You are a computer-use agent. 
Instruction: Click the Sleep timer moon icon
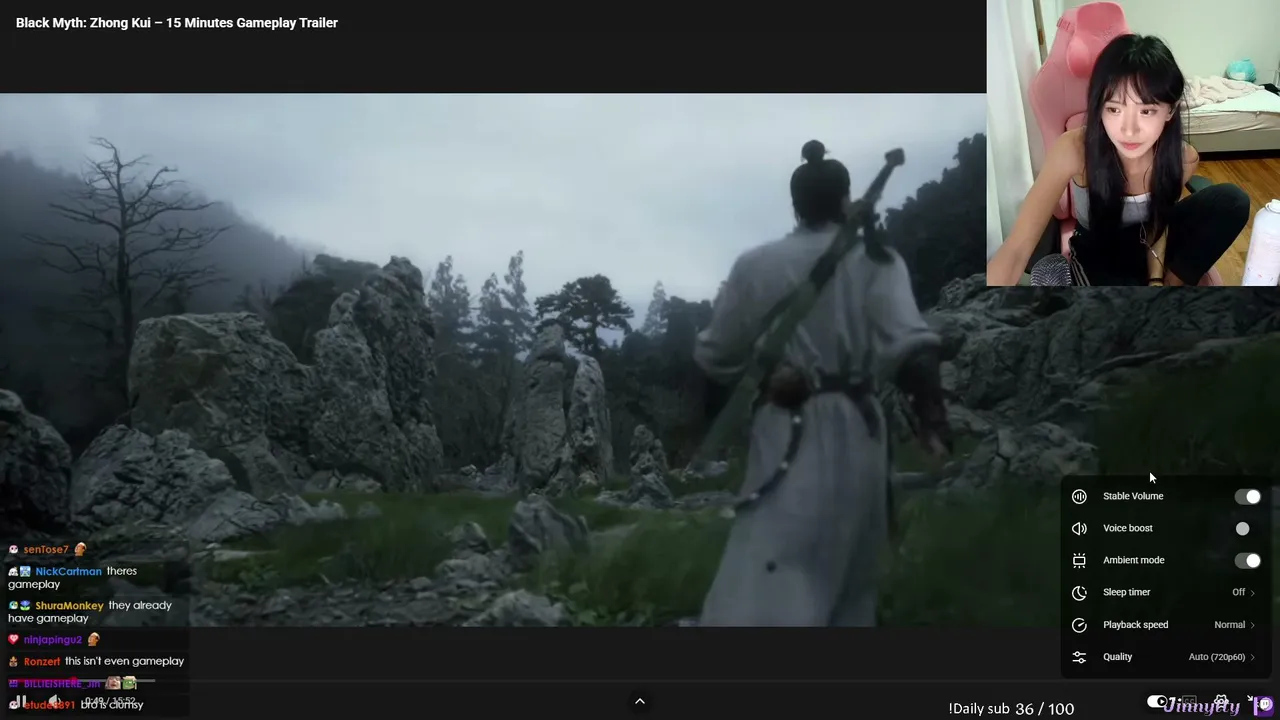coord(1079,593)
